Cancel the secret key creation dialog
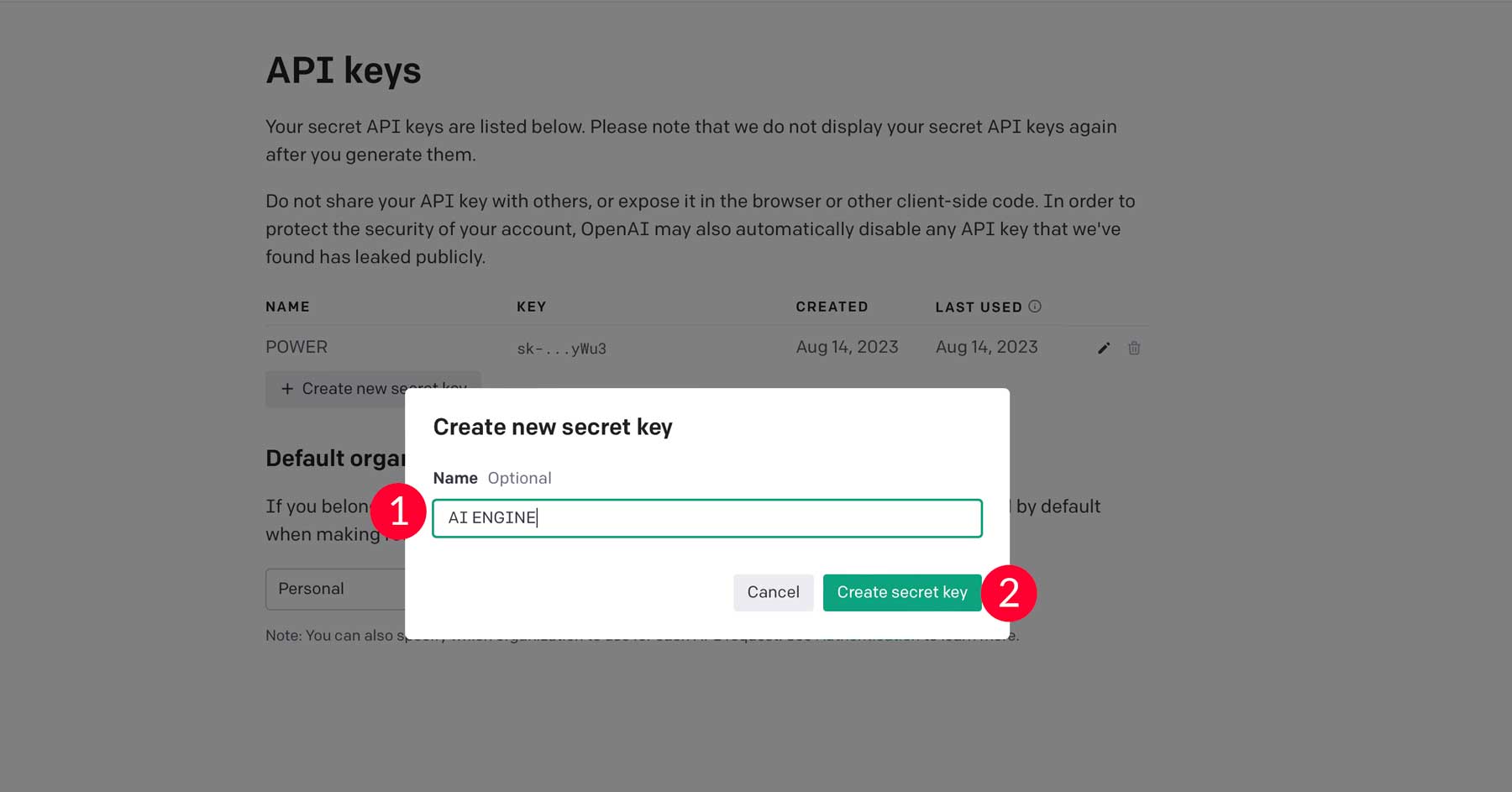The width and height of the screenshot is (1512, 792). 773,592
